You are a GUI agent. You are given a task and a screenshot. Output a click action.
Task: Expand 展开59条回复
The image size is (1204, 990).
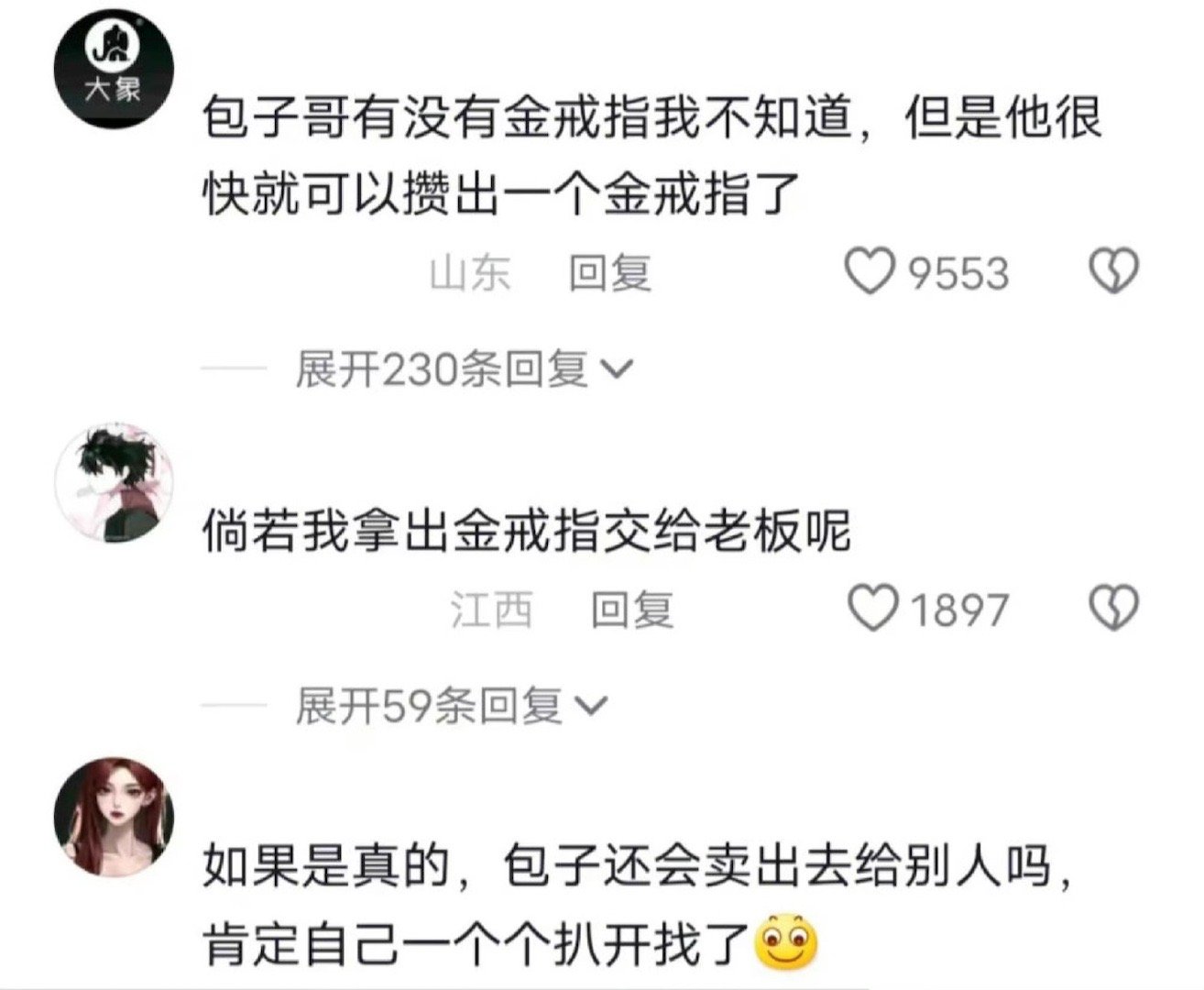coord(451,706)
